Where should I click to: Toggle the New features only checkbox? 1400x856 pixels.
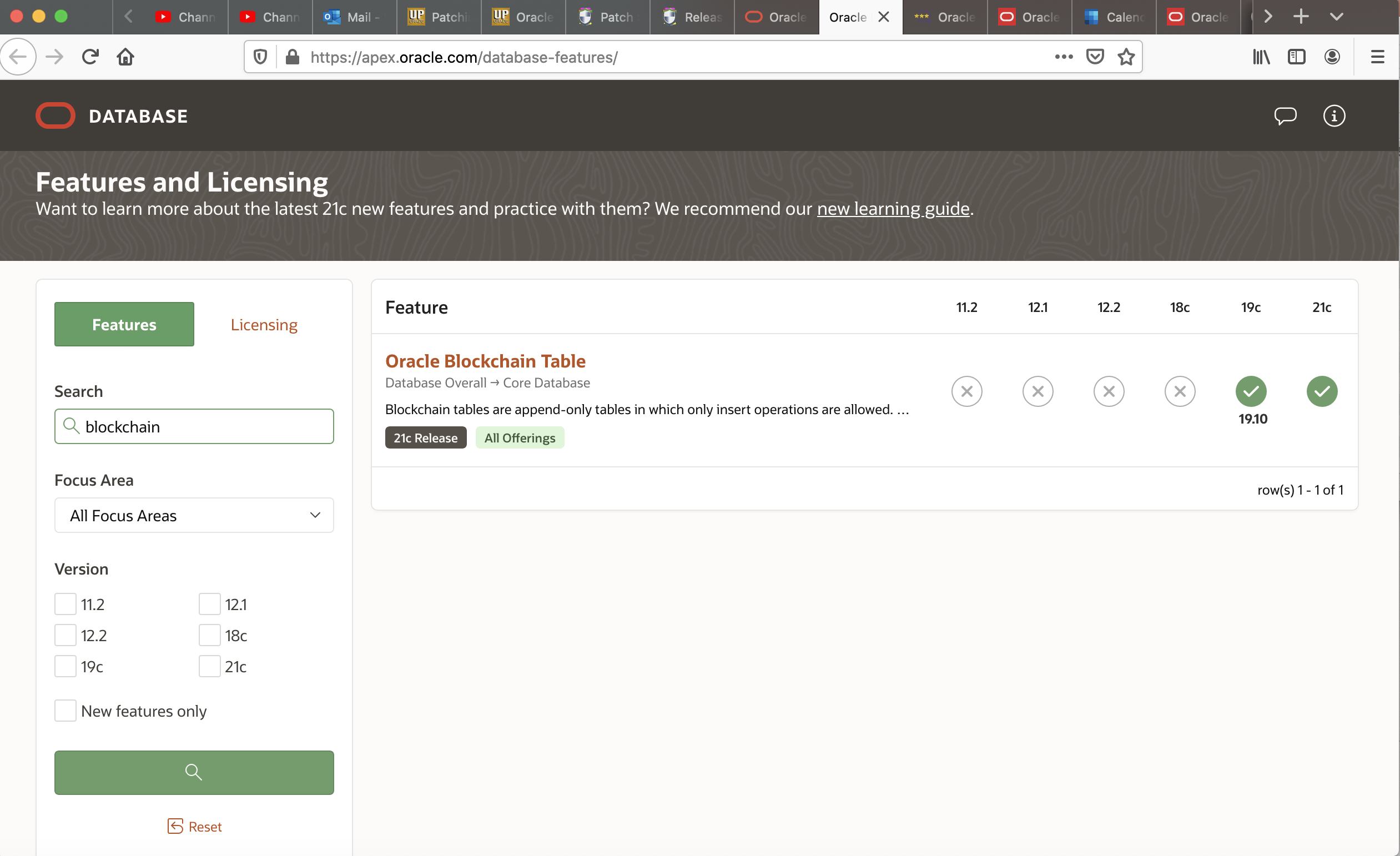[66, 711]
